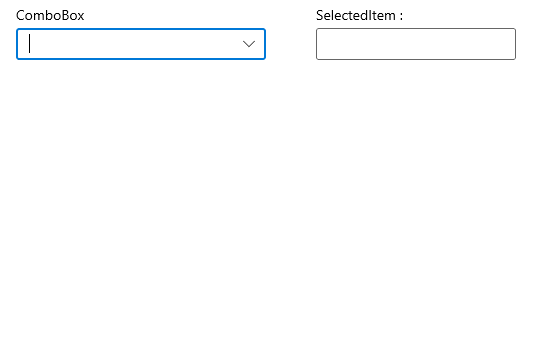547x362 pixels.
Task: Click the empty white area below SelectedItem box
Action: click(416, 209)
